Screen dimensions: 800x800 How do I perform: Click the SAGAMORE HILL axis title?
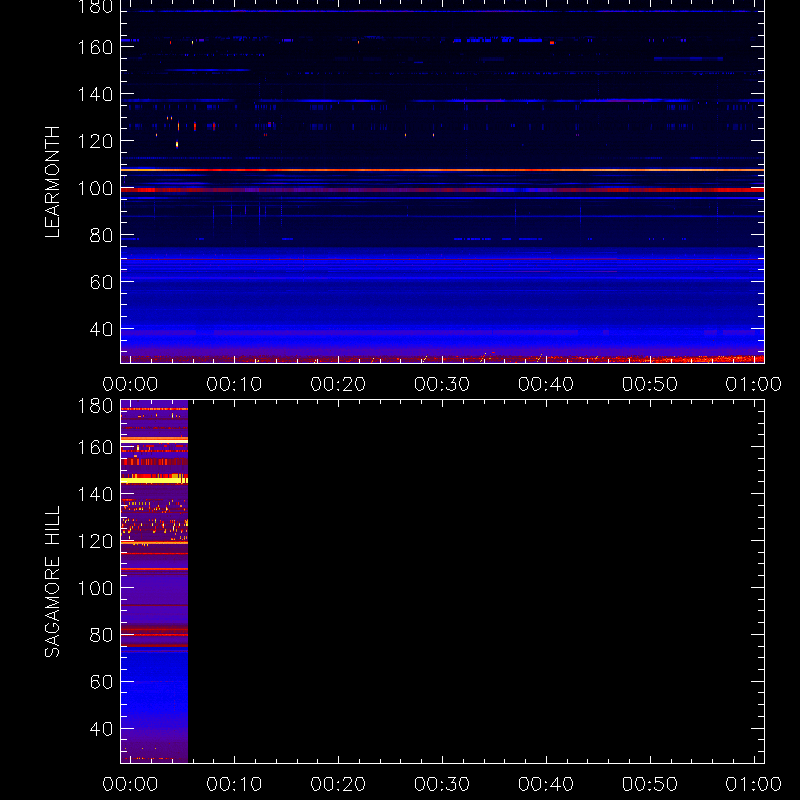tap(53, 581)
